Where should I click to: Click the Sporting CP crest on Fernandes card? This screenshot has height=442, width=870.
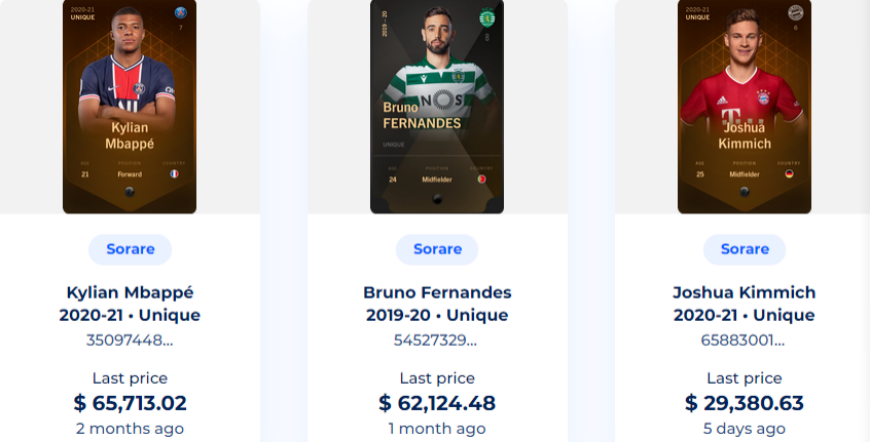coord(487,18)
